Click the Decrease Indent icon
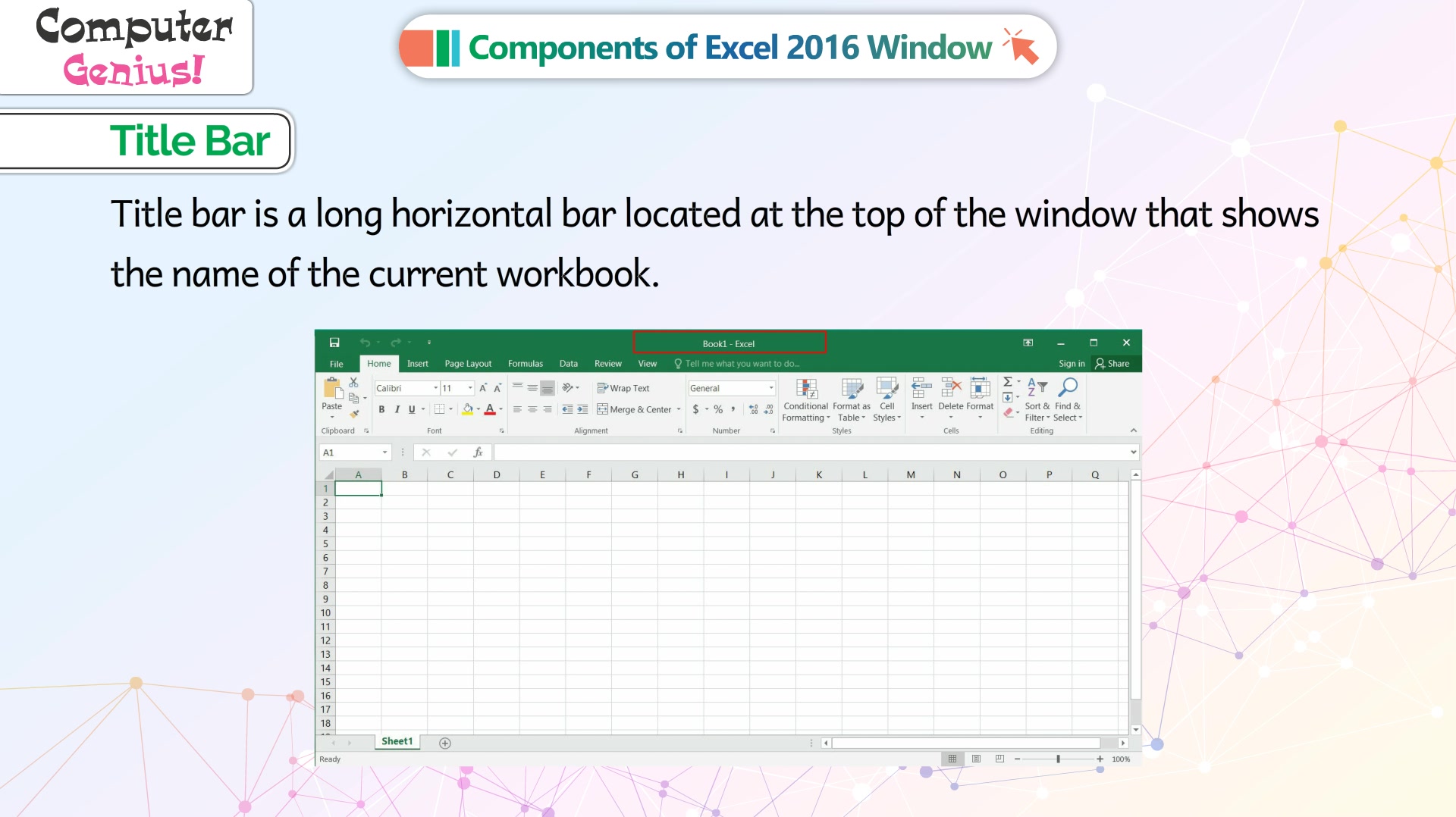This screenshot has width=1456, height=817. [x=567, y=409]
